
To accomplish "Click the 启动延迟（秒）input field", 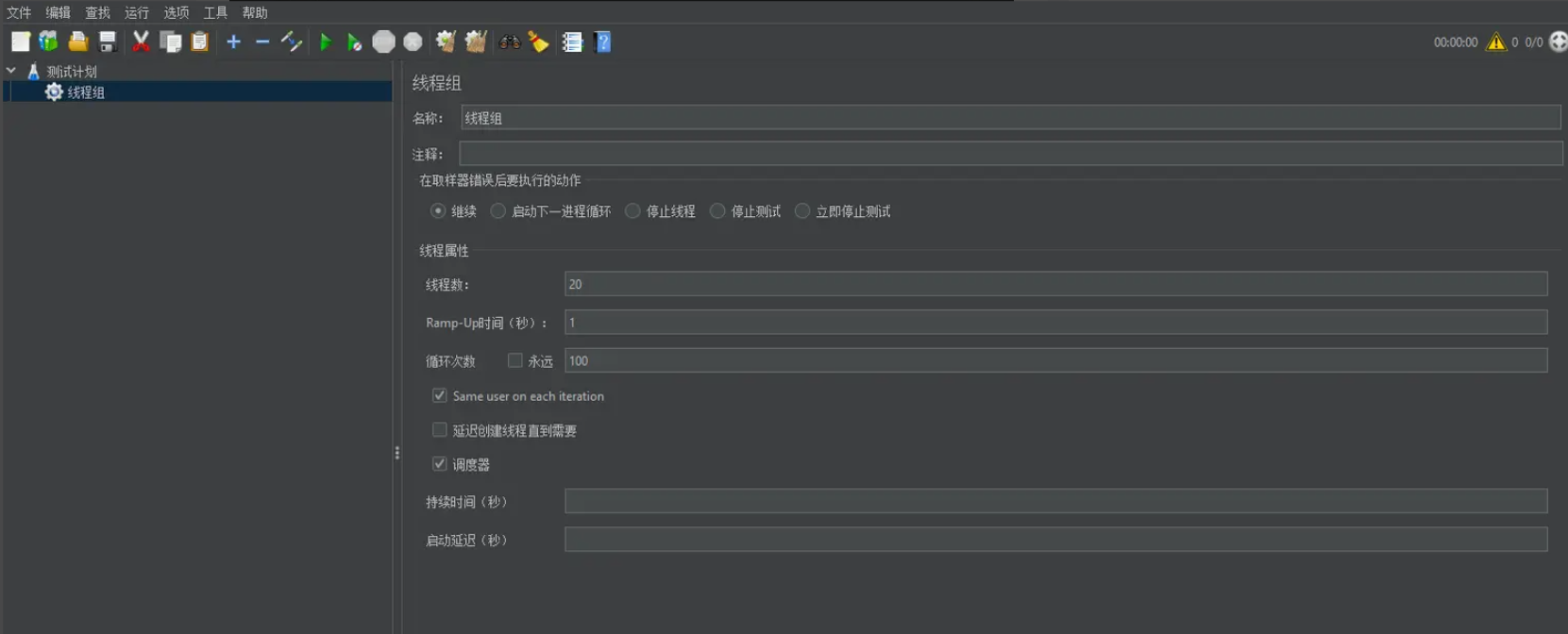I will (1055, 540).
